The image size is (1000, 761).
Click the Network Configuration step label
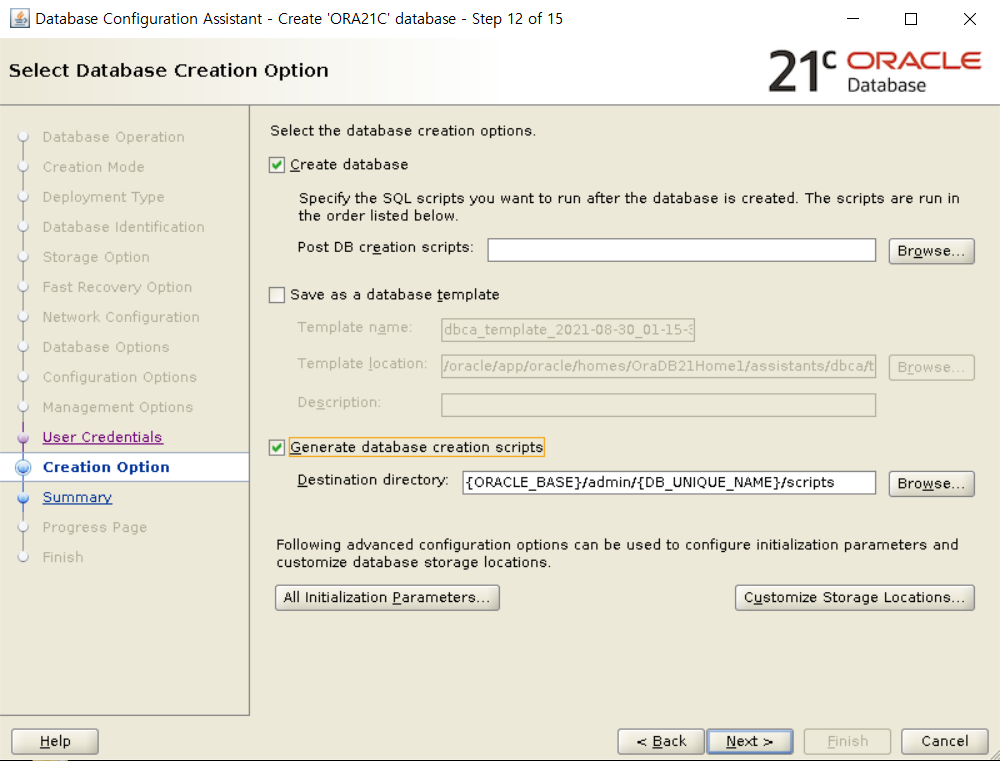[x=121, y=317]
